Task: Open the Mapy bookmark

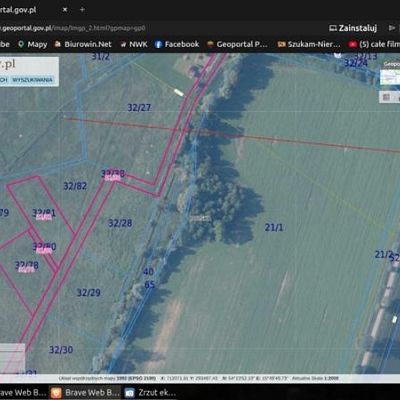Action: [x=33, y=44]
